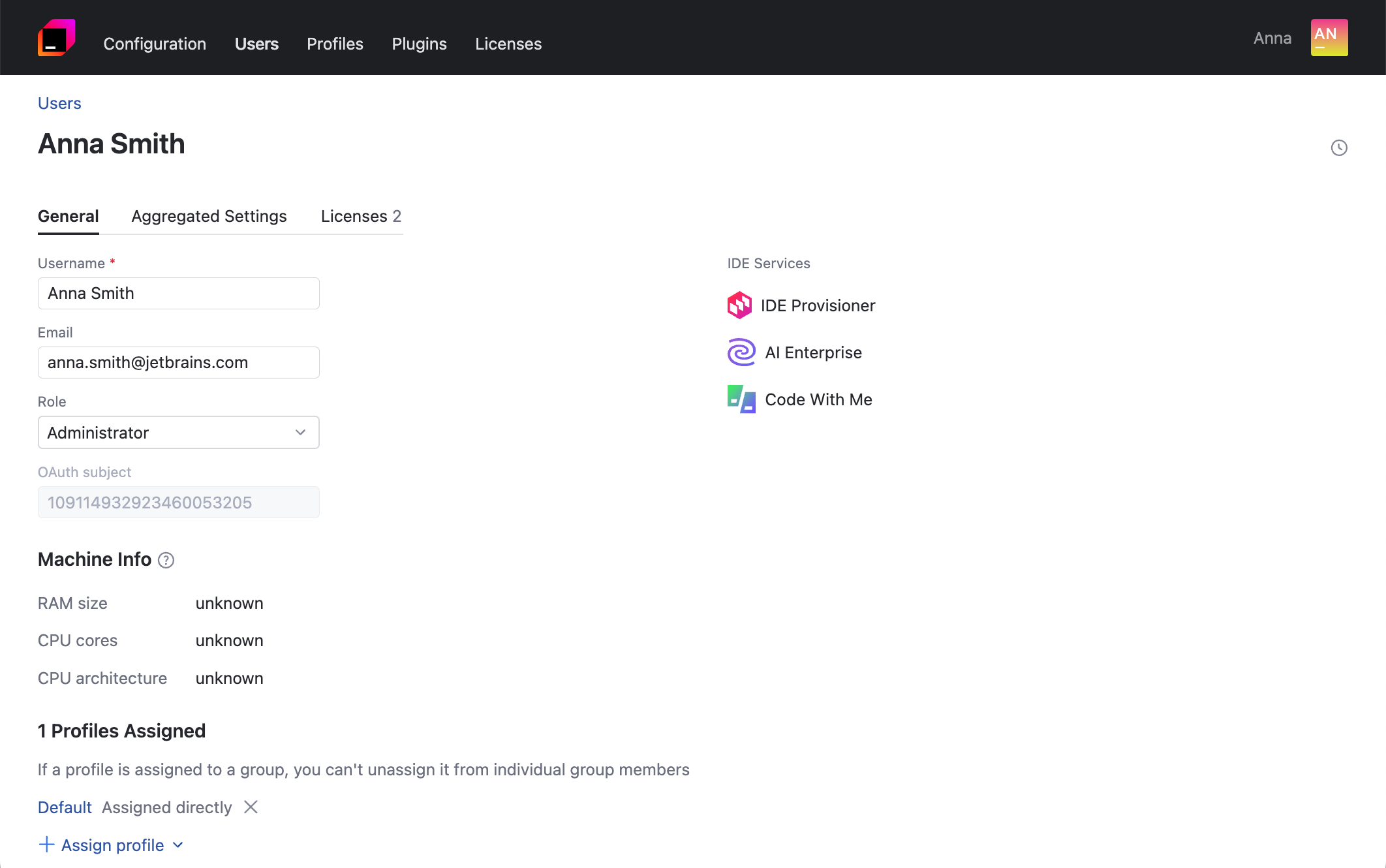The height and width of the screenshot is (868, 1386).
Task: Click inside the Email field
Action: coord(178,362)
